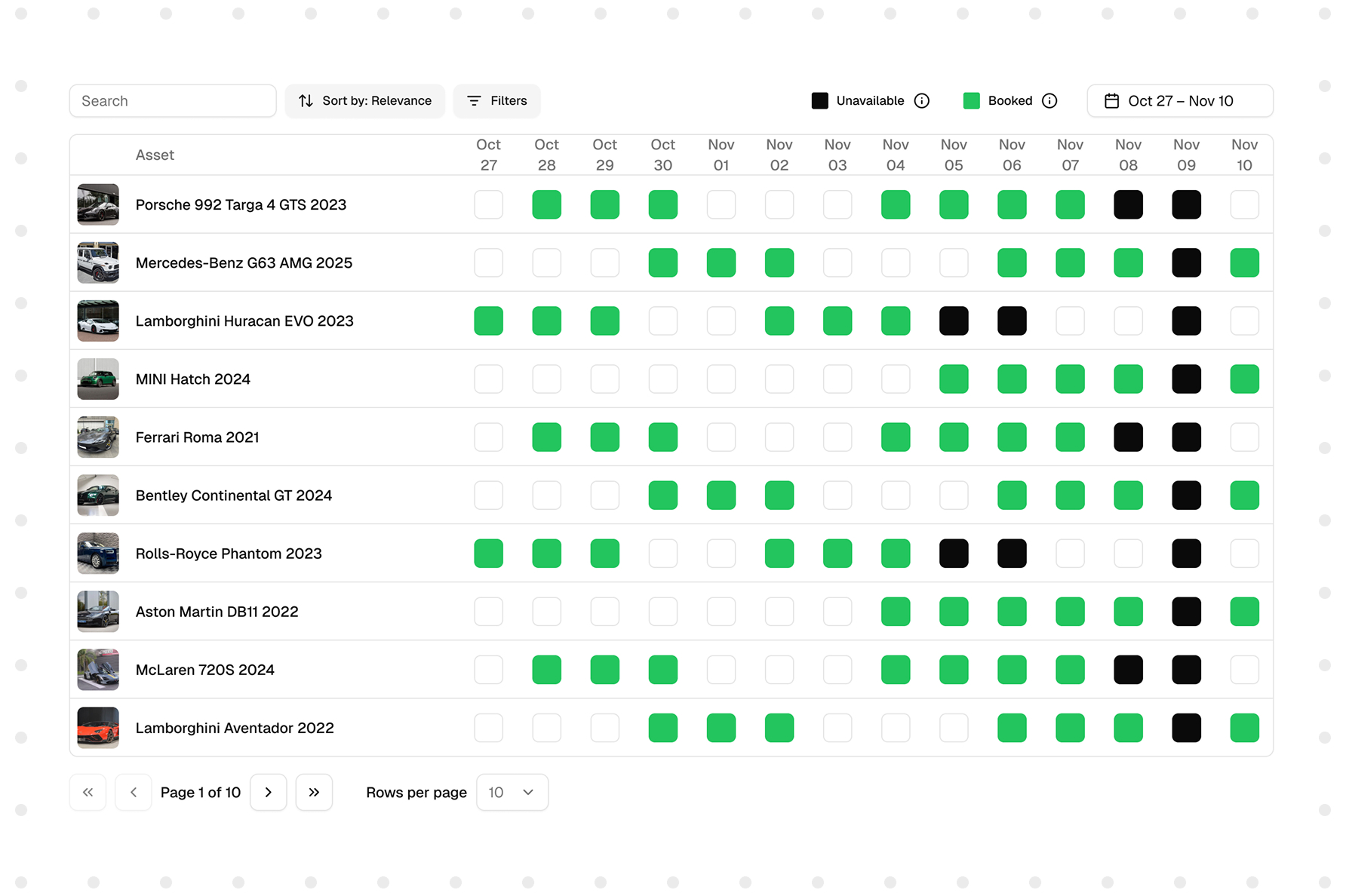Click the Asset column header
This screenshot has height=896, width=1346.
(155, 155)
